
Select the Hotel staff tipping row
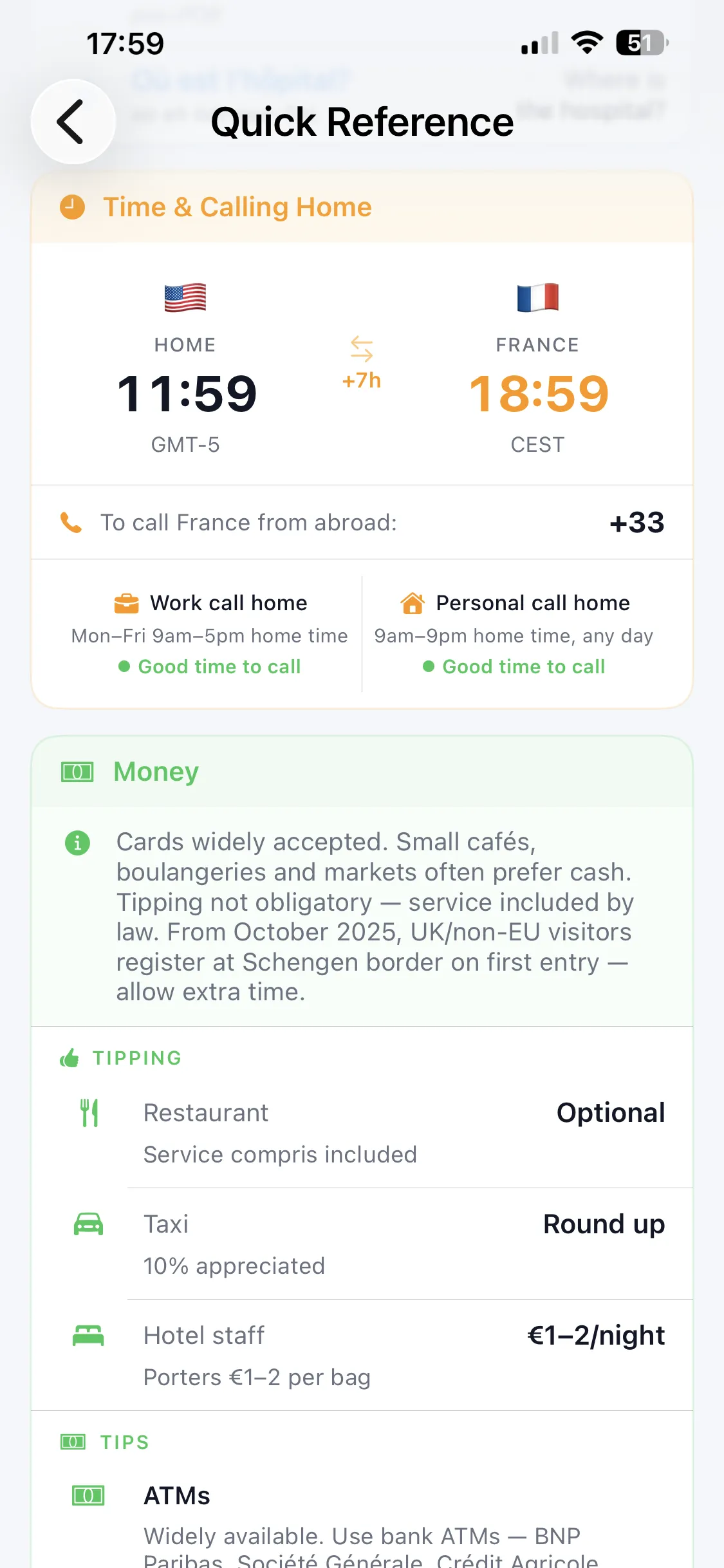362,1356
